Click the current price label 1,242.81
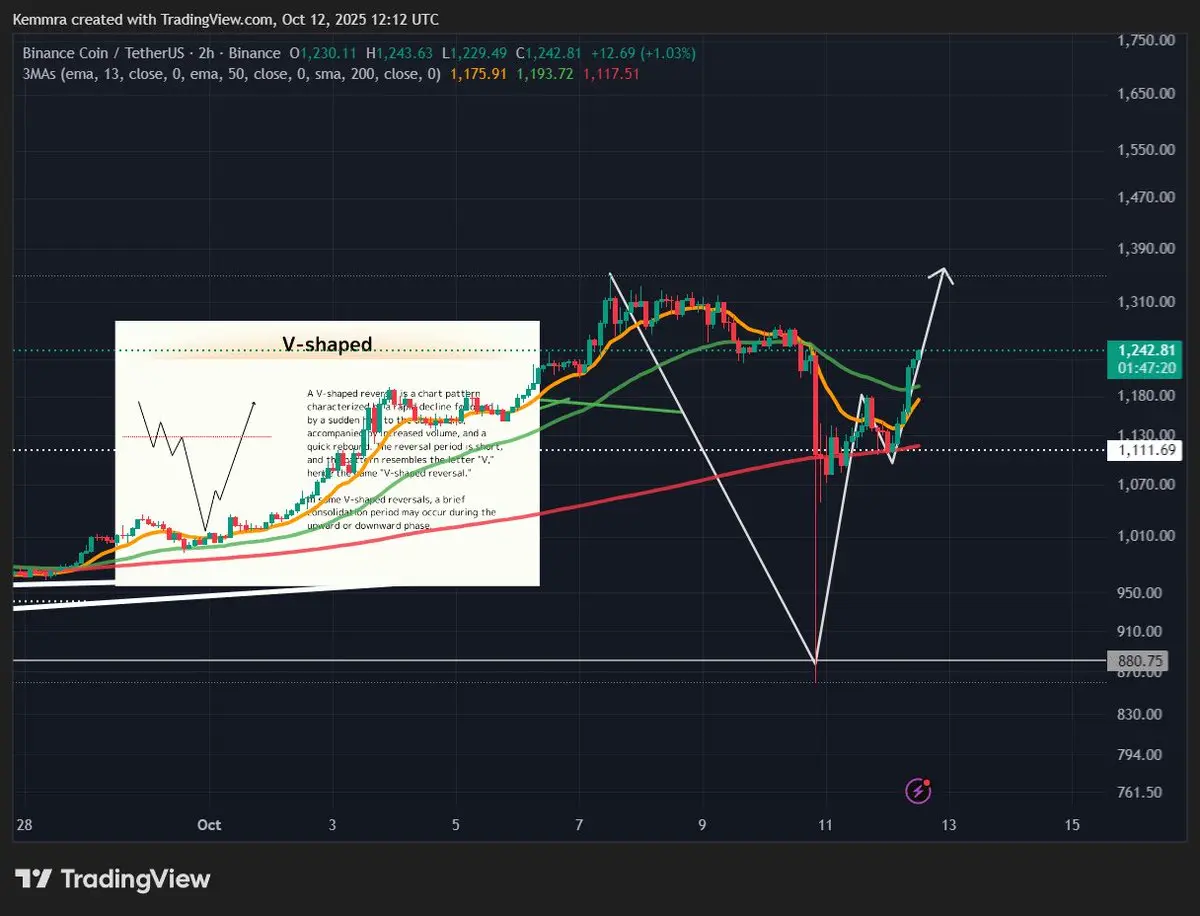 [x=1147, y=350]
